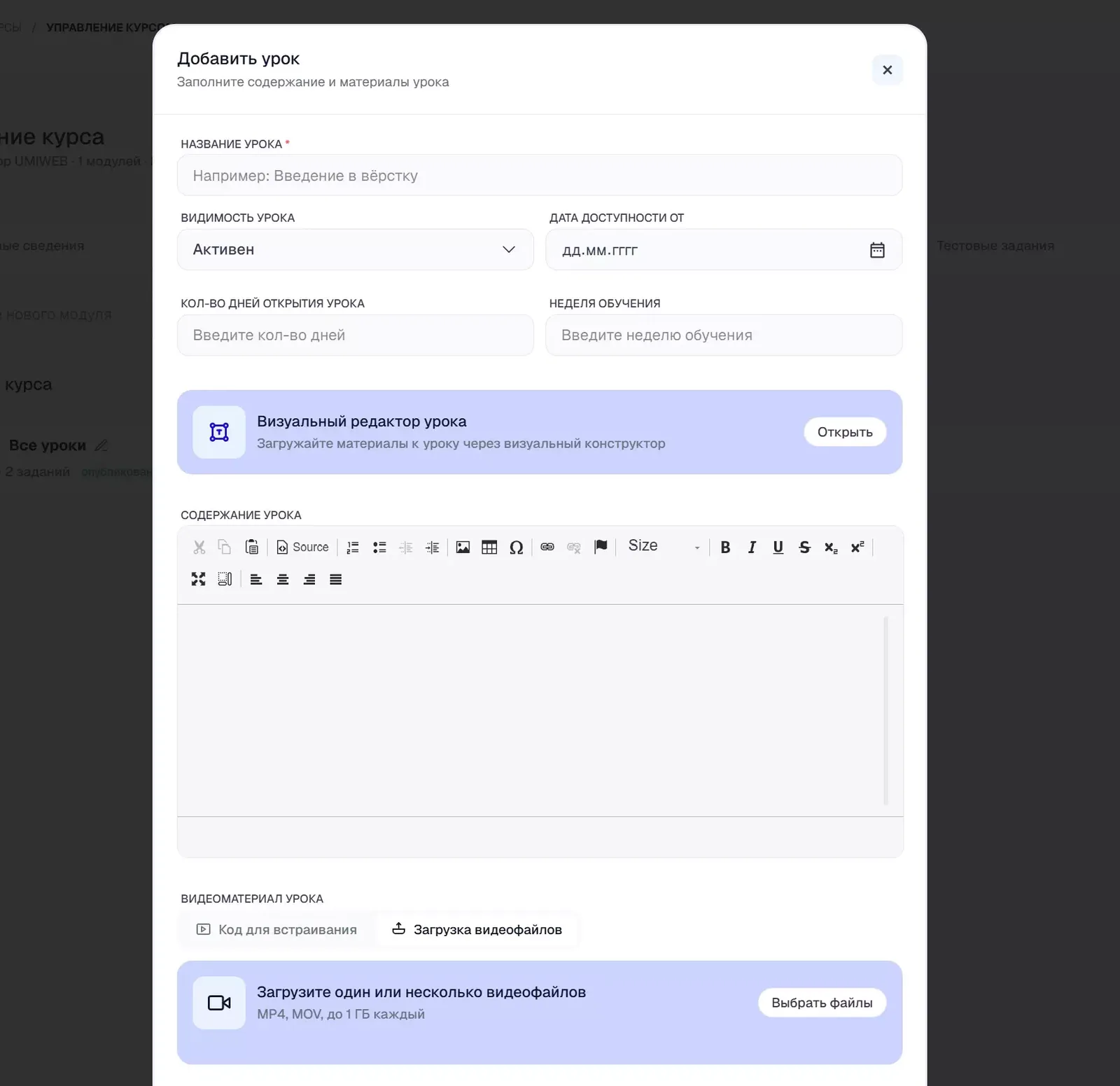Open the Size font dropdown

(664, 546)
